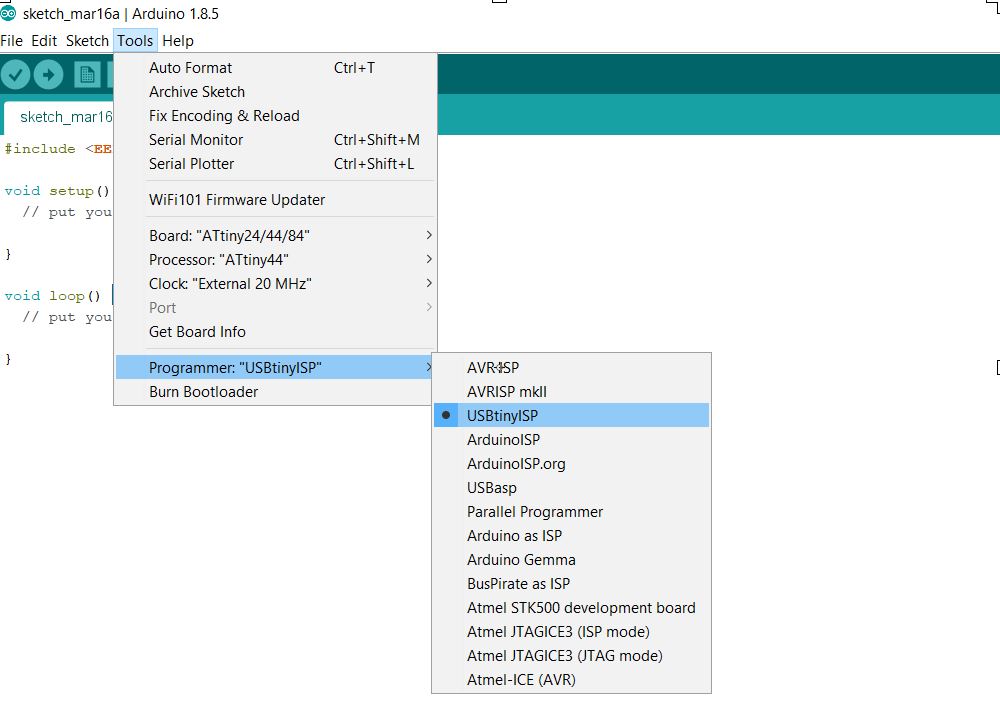The height and width of the screenshot is (713, 1000).
Task: Expand the Board "ATtiny24/44/84" submenu
Action: click(276, 236)
